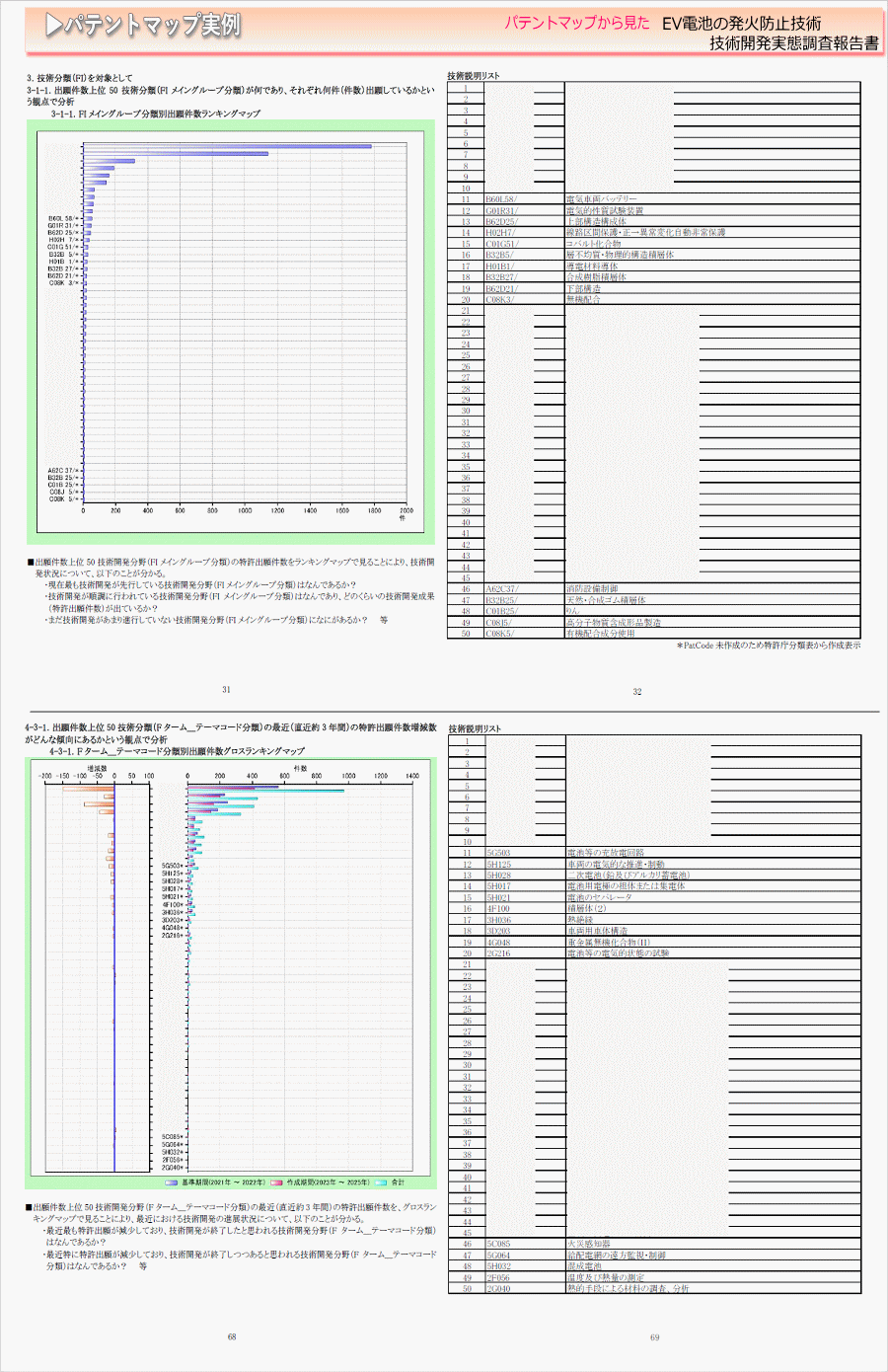This screenshot has height=1372, width=888.
Task: Click the 作成期間 legend pink swatch
Action: pos(277,1181)
